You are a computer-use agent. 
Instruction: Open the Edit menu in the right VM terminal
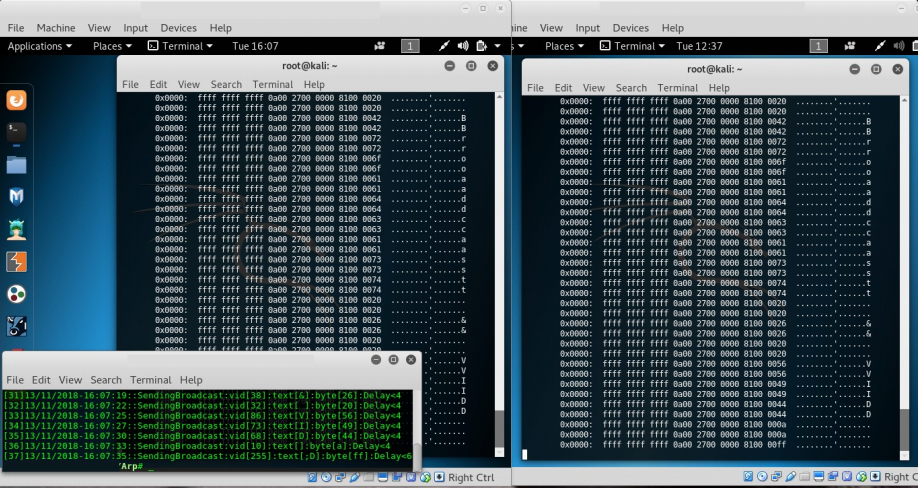(564, 88)
